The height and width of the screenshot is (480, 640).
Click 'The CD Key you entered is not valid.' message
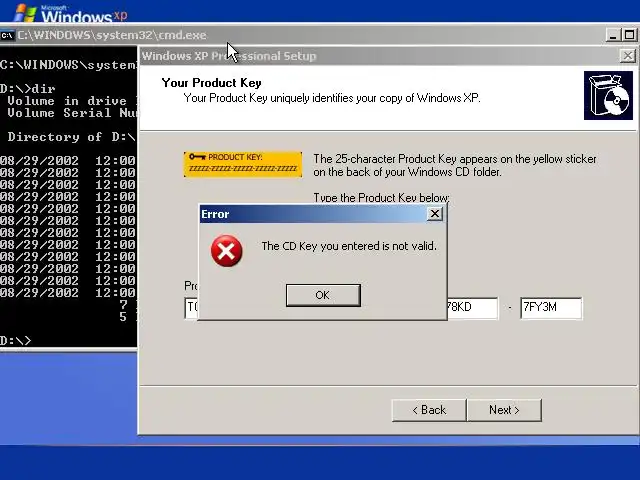tap(349, 246)
